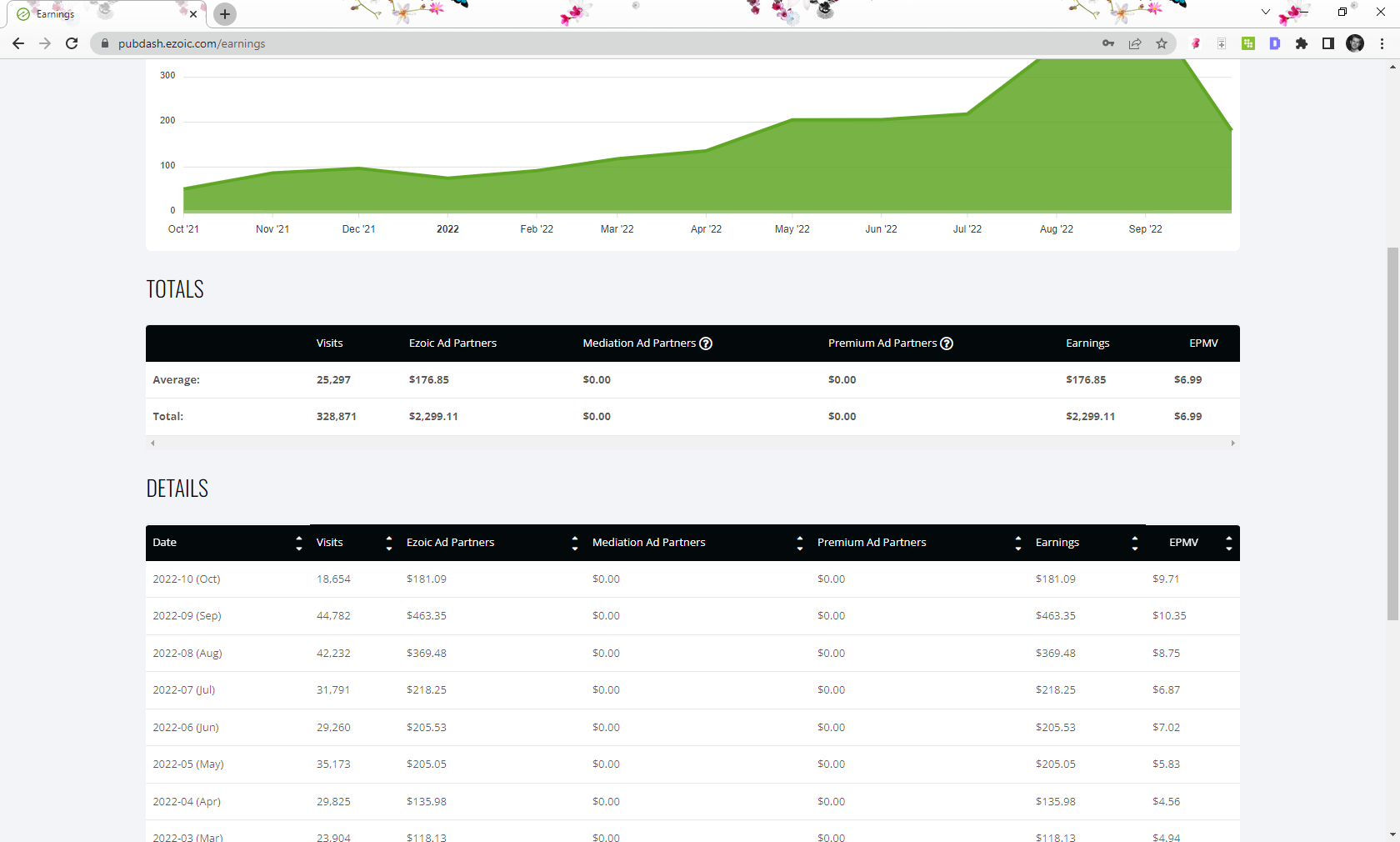This screenshot has width=1400, height=842.
Task: Open the pink flower extension icon
Action: [1196, 43]
